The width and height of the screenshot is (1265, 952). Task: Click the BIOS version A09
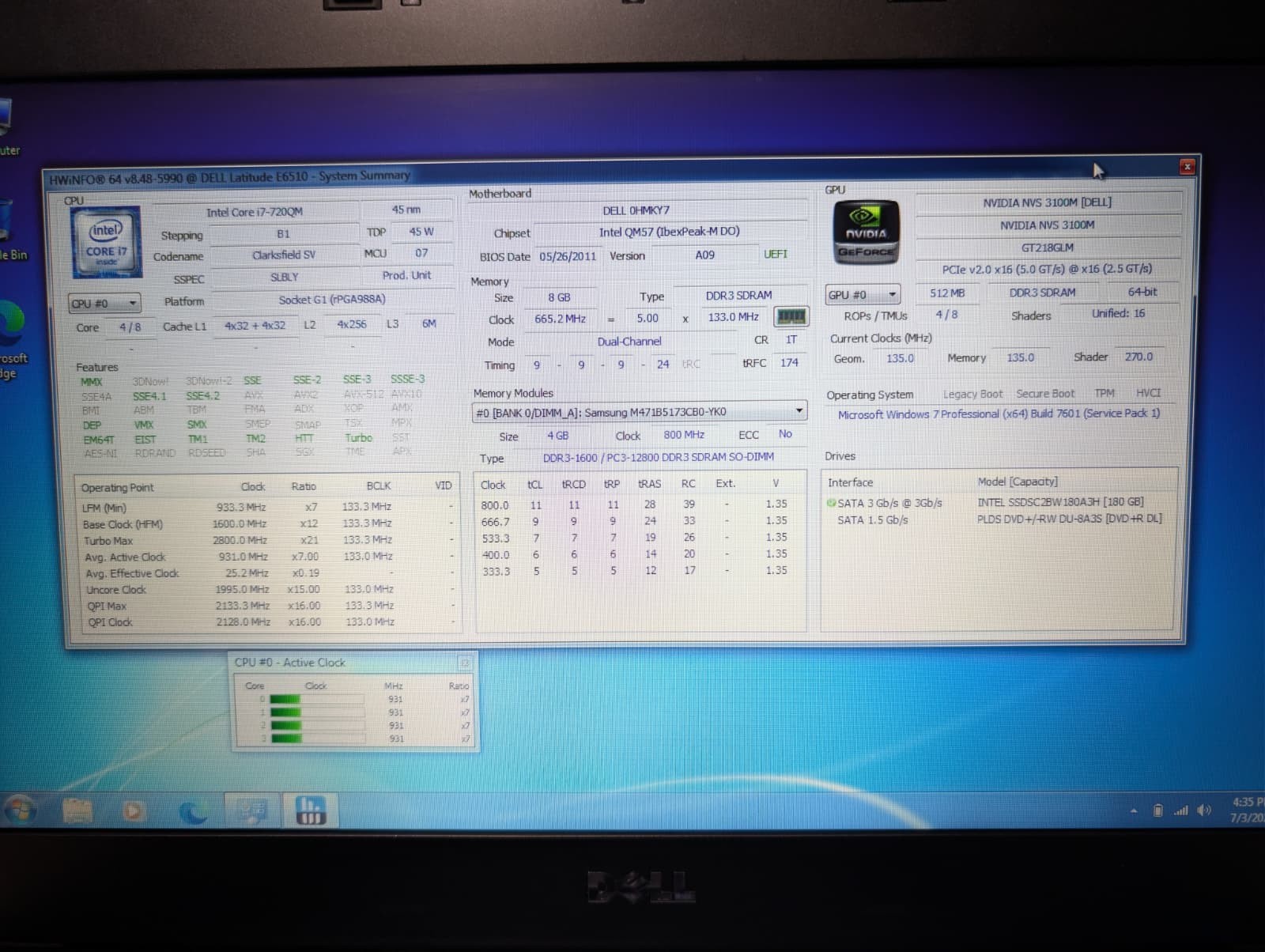tap(704, 255)
